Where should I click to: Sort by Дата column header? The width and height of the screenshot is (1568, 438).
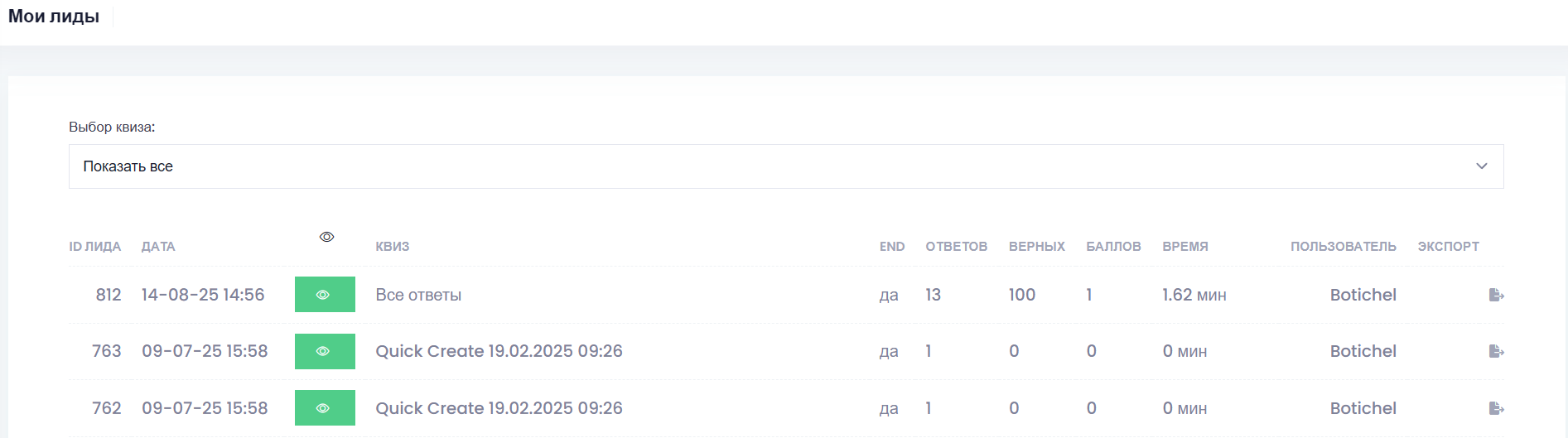158,247
